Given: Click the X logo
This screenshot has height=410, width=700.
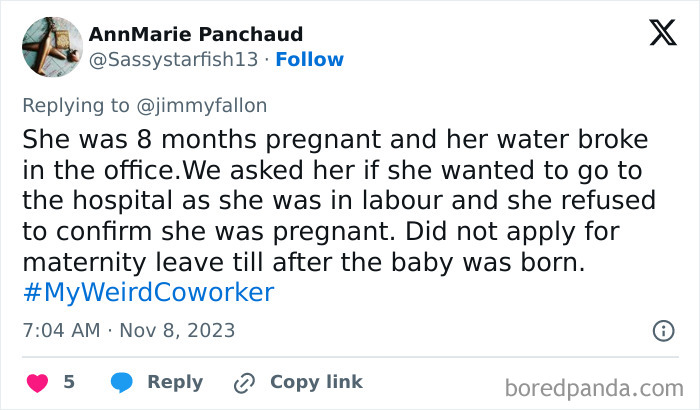Looking at the screenshot, I should click(662, 34).
